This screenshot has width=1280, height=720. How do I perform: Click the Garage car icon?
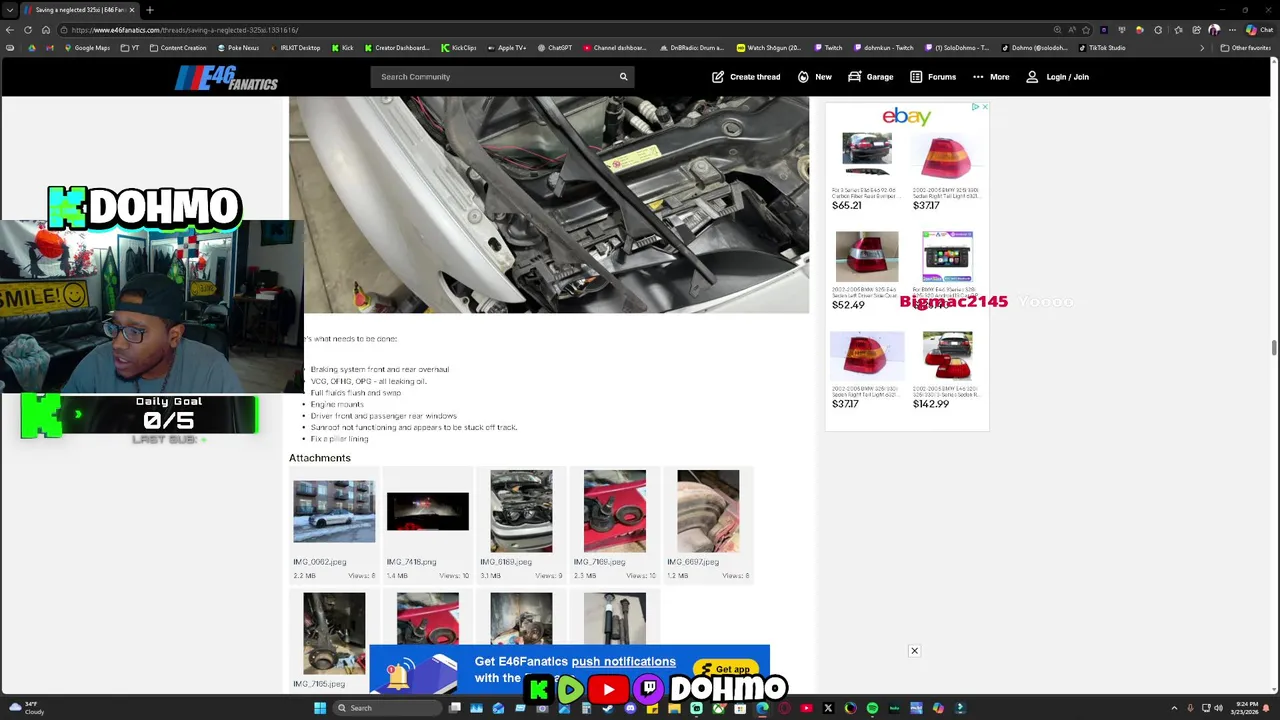855,77
